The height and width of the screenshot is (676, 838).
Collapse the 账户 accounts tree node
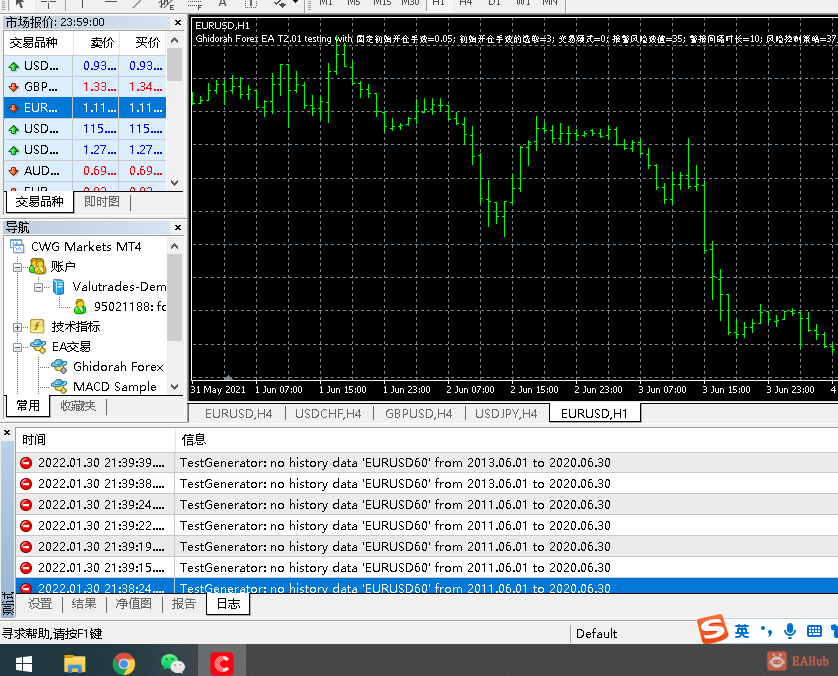(18, 267)
